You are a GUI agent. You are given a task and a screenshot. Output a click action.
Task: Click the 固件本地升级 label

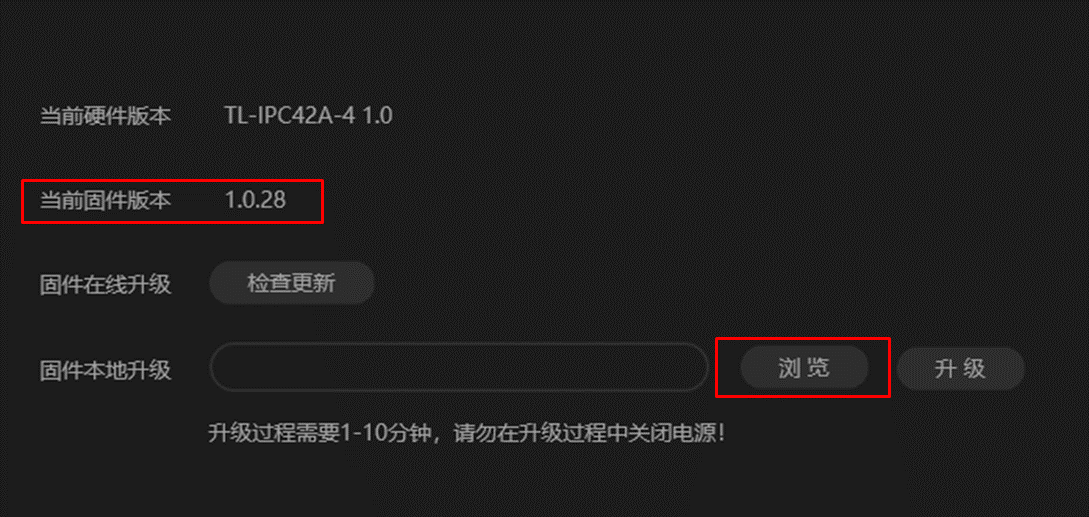tap(106, 370)
